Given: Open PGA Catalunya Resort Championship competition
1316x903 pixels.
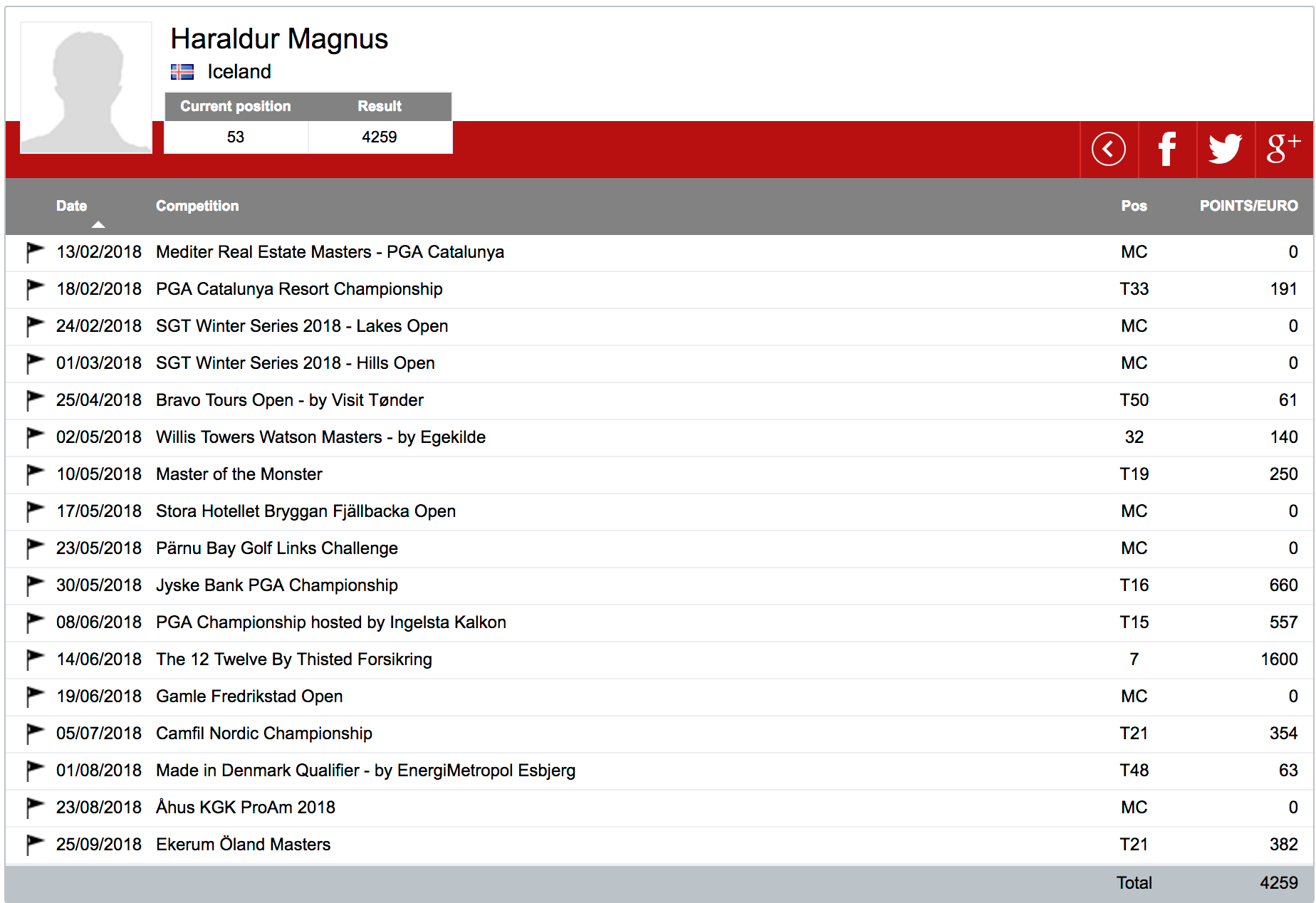Looking at the screenshot, I should click(299, 289).
